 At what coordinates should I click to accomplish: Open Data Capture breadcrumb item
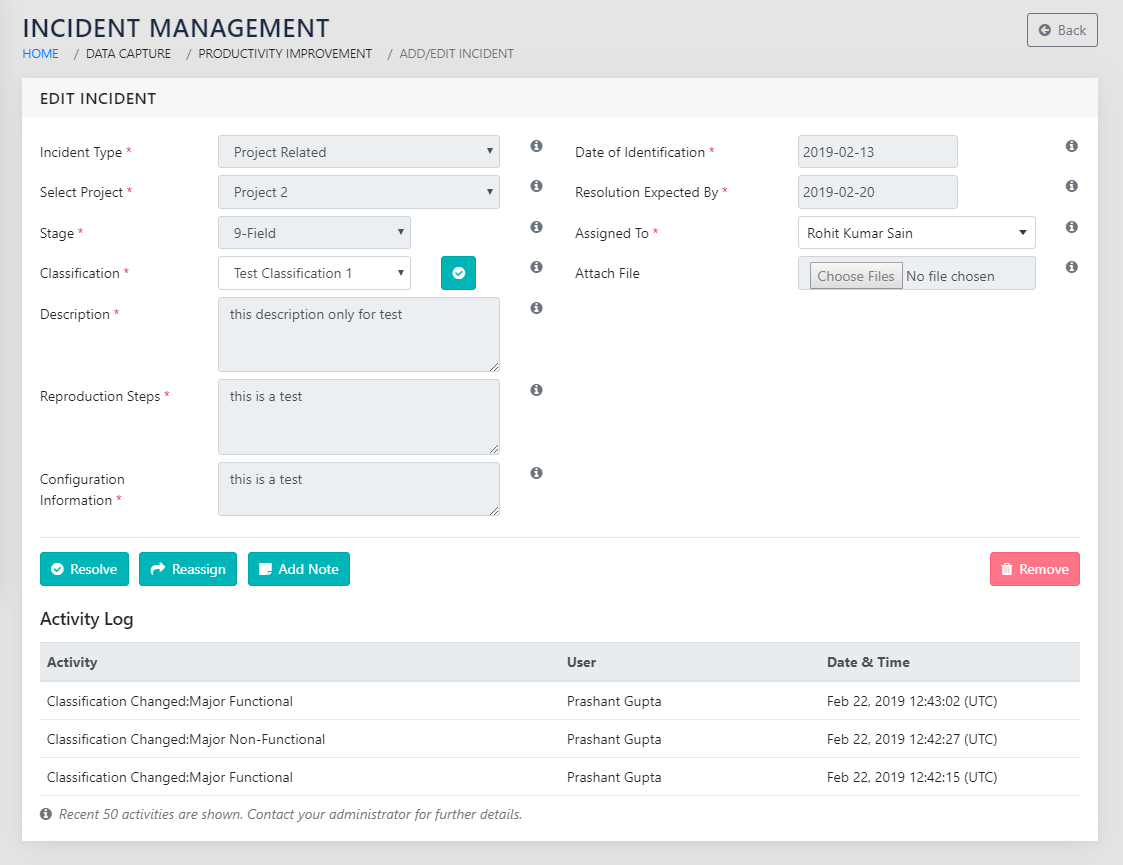click(128, 54)
